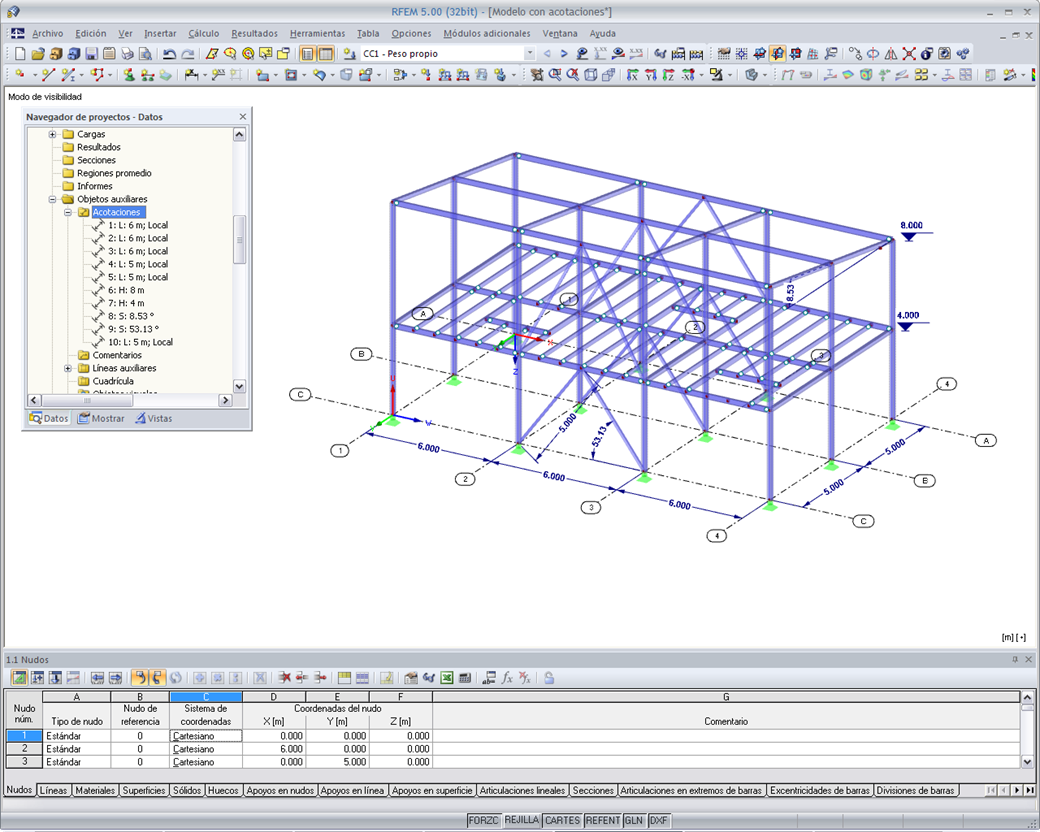The width and height of the screenshot is (1040, 832).
Task: Undo the last action
Action: (169, 54)
